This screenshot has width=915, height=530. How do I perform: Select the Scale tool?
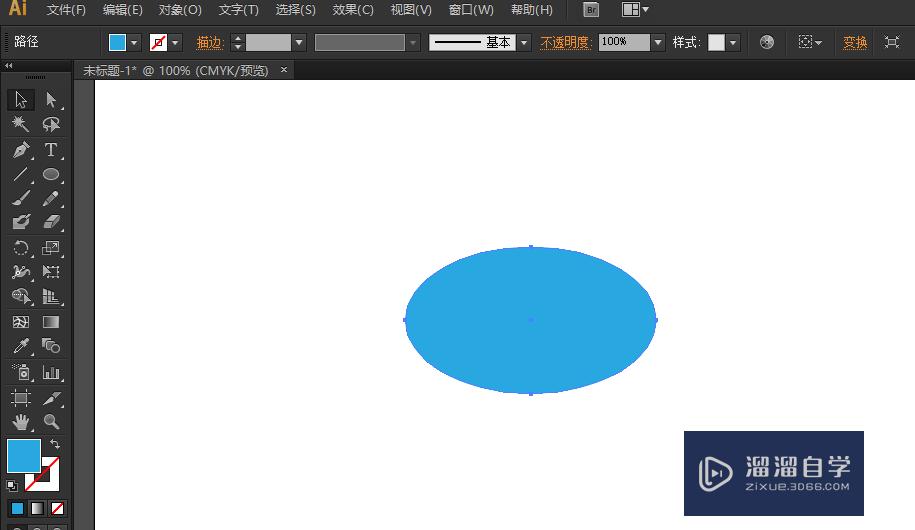pos(51,248)
